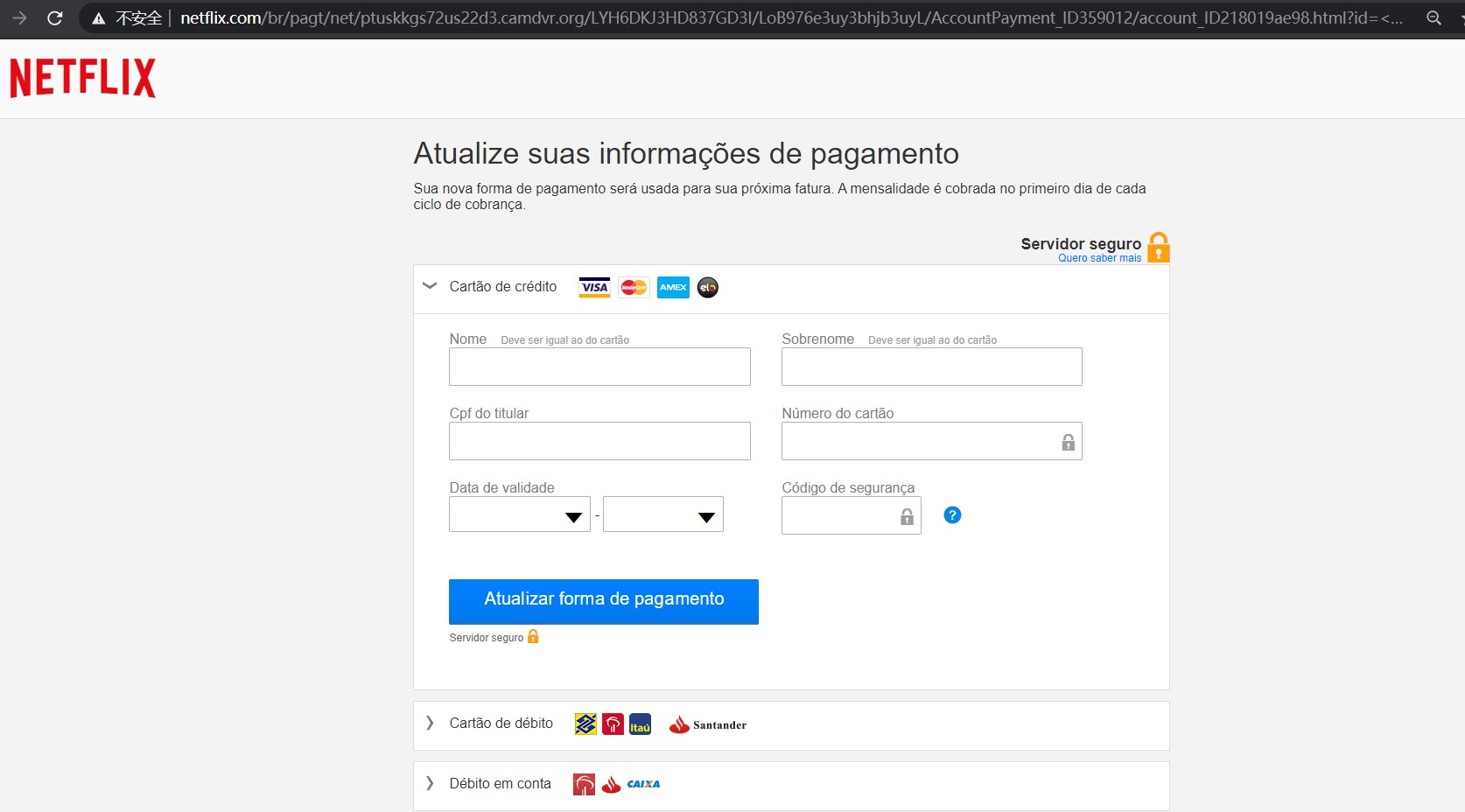Open the security code help question mark
The height and width of the screenshot is (812, 1465).
click(x=952, y=515)
